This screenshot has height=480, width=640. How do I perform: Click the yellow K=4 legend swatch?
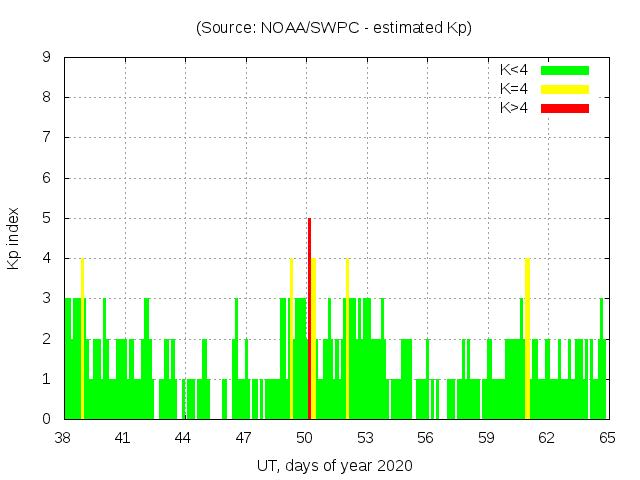coord(565,89)
